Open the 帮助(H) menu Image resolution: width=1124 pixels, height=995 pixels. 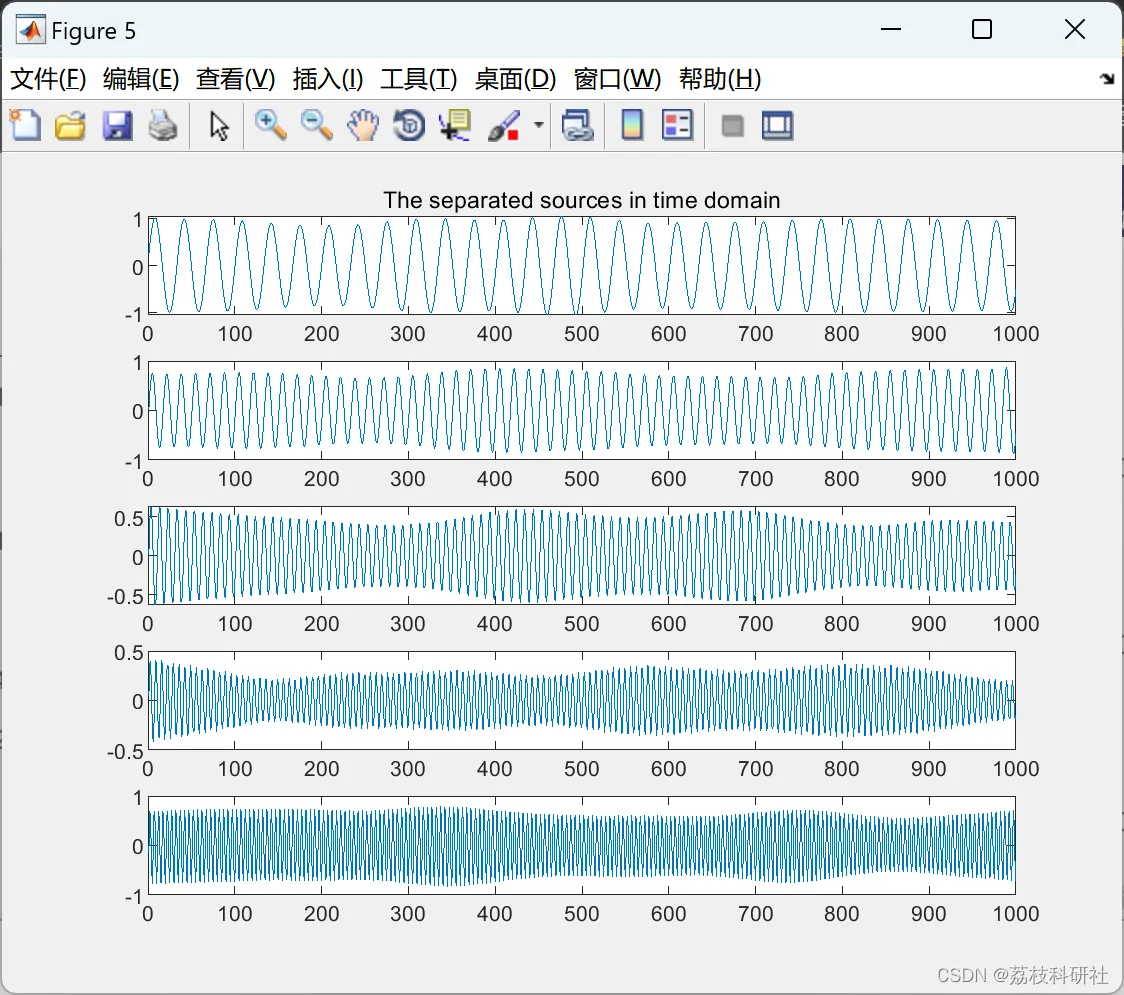point(720,78)
